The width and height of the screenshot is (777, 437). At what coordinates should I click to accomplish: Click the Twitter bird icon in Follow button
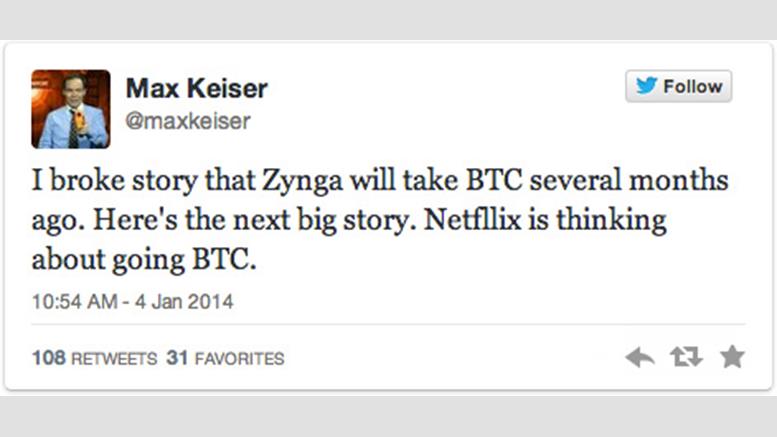[646, 87]
